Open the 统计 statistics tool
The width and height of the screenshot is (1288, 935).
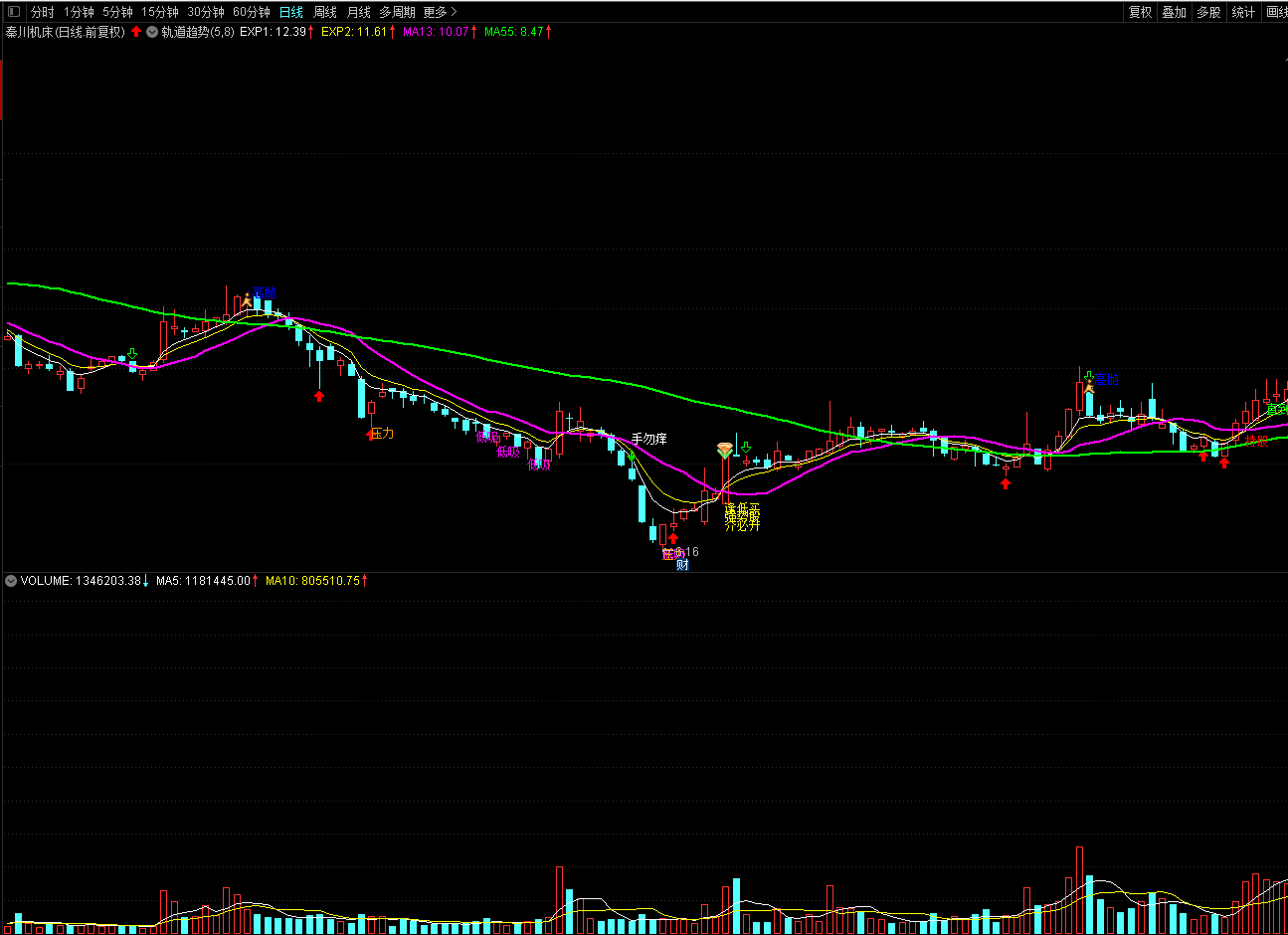click(1243, 12)
